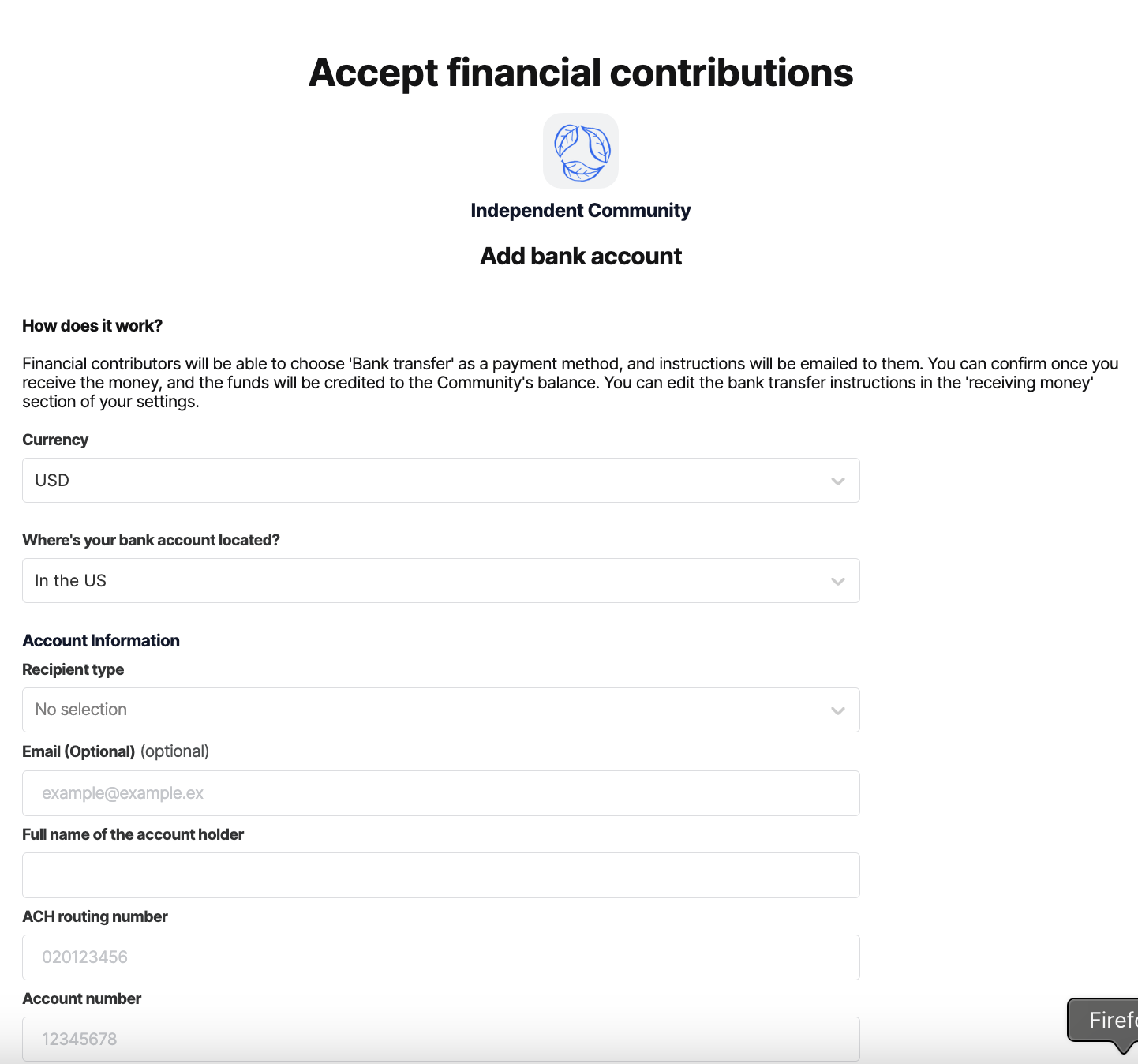This screenshot has width=1138, height=1064.
Task: Click the Independent Community name text
Action: 581,211
